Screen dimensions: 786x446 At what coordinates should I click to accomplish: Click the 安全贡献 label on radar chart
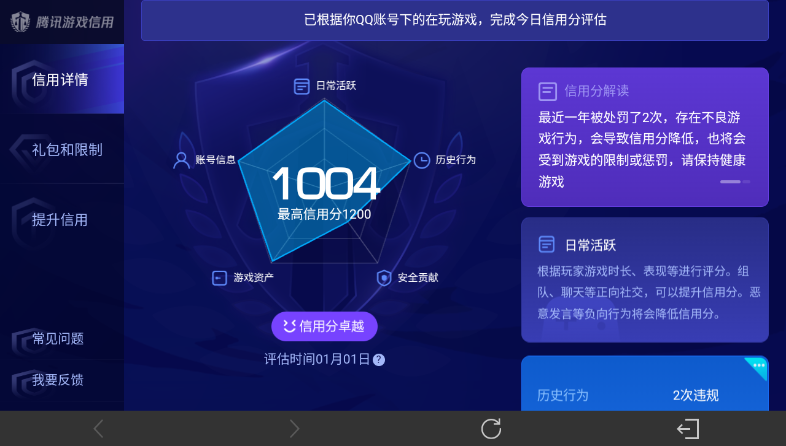(418, 277)
